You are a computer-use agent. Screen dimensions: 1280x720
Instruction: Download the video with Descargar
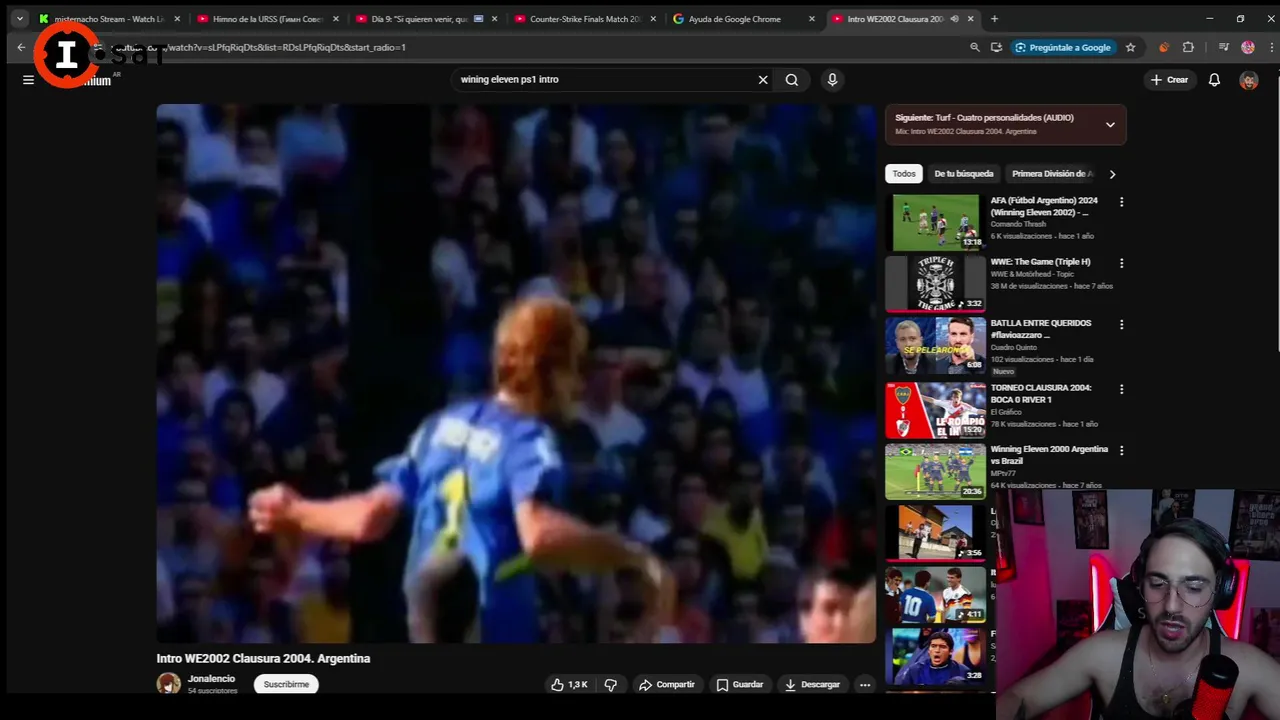point(812,685)
